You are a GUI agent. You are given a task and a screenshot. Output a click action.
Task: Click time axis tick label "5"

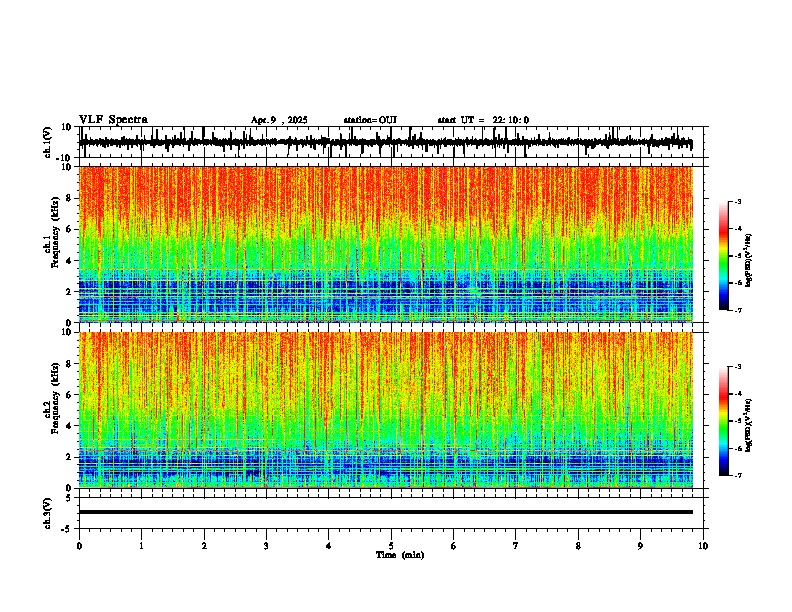coord(391,546)
